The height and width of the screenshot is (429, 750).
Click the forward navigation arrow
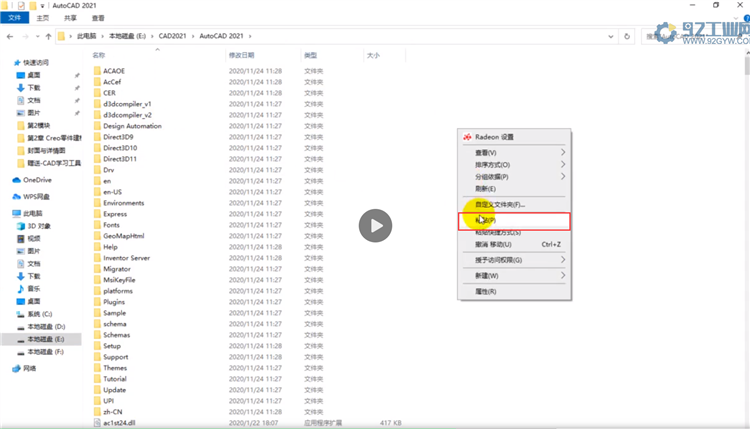(x=25, y=36)
